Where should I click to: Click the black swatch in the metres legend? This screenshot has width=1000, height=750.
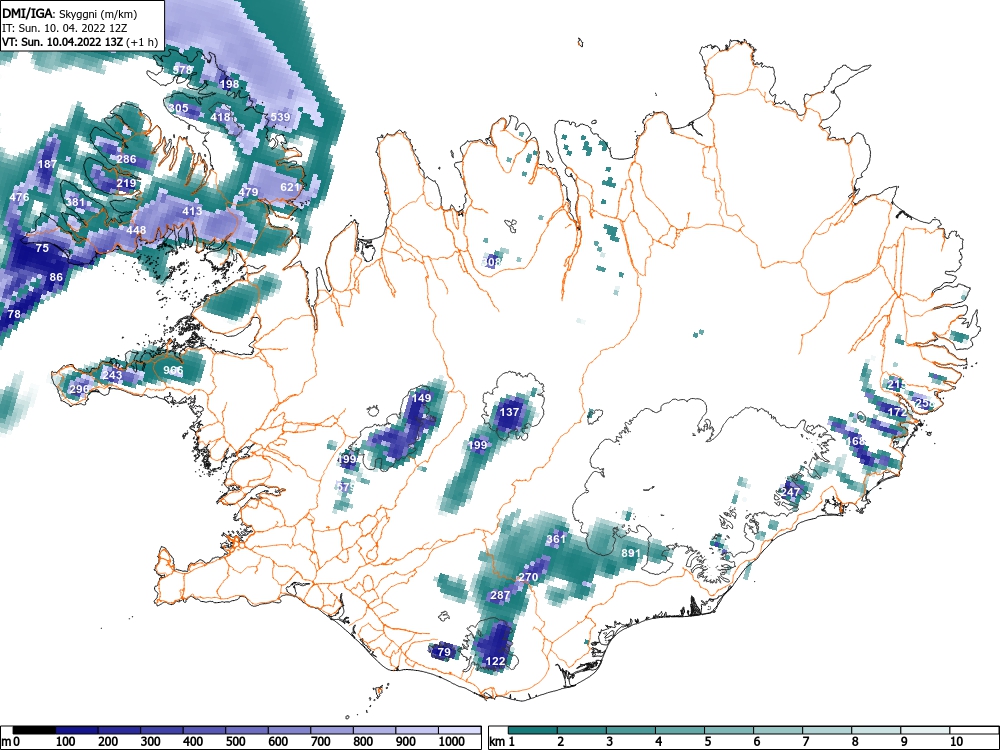[34, 730]
